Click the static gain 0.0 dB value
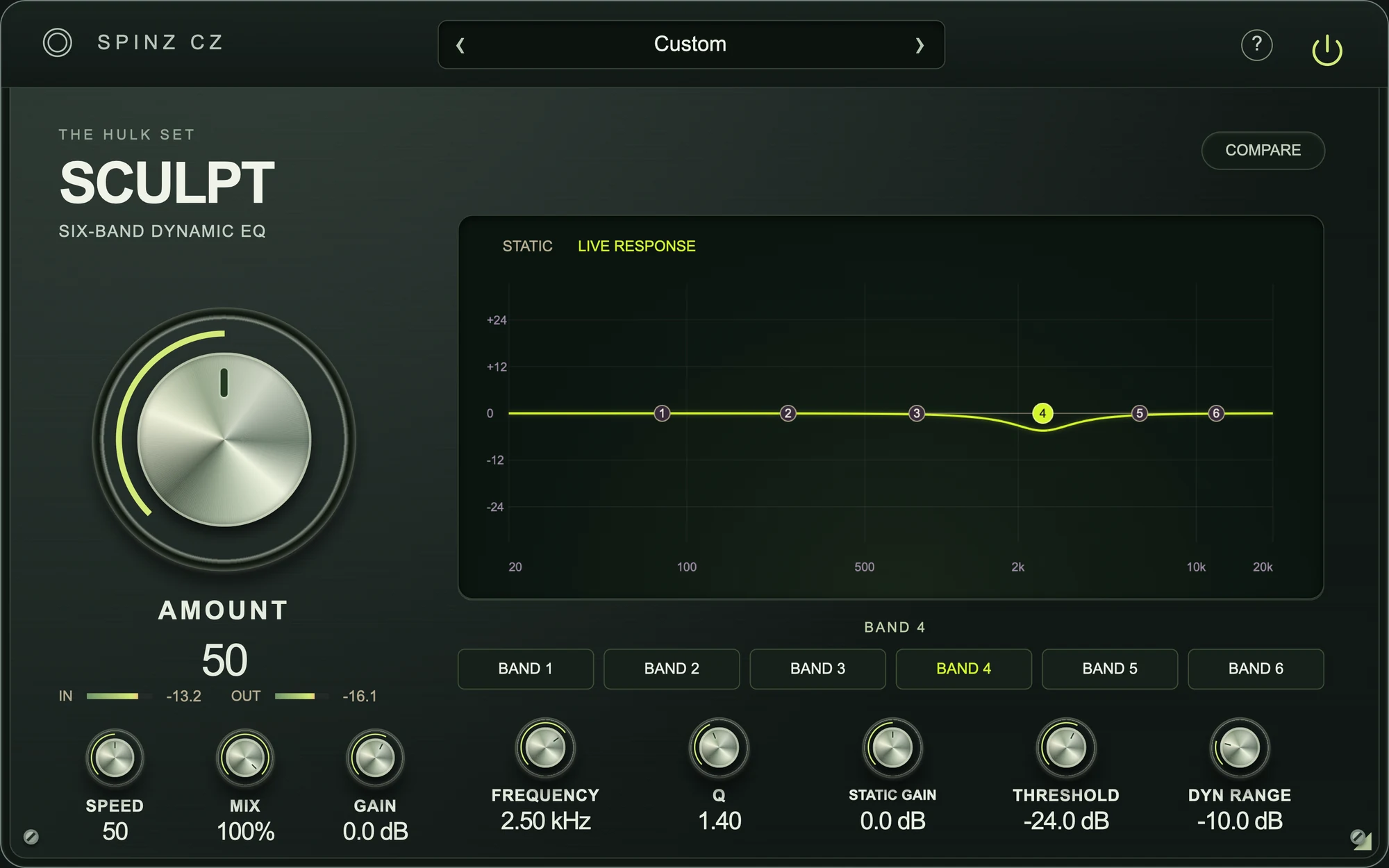This screenshot has height=868, width=1389. point(892,821)
